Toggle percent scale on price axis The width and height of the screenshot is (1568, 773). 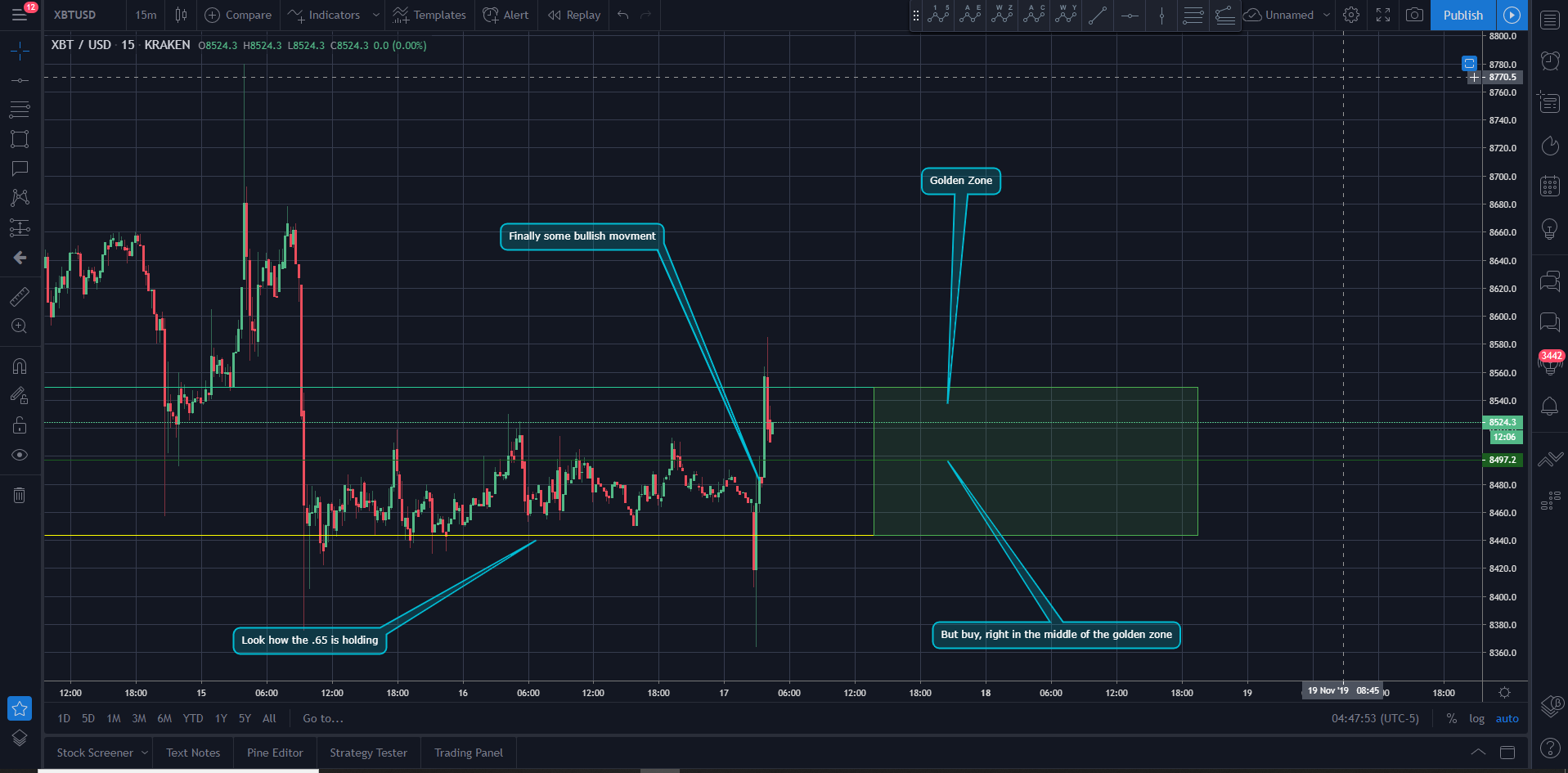point(1452,718)
